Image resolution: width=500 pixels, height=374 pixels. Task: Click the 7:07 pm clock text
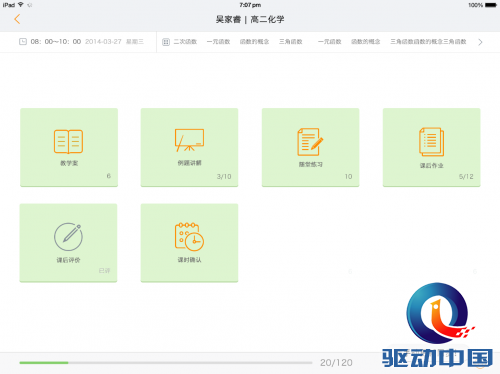pos(250,5)
